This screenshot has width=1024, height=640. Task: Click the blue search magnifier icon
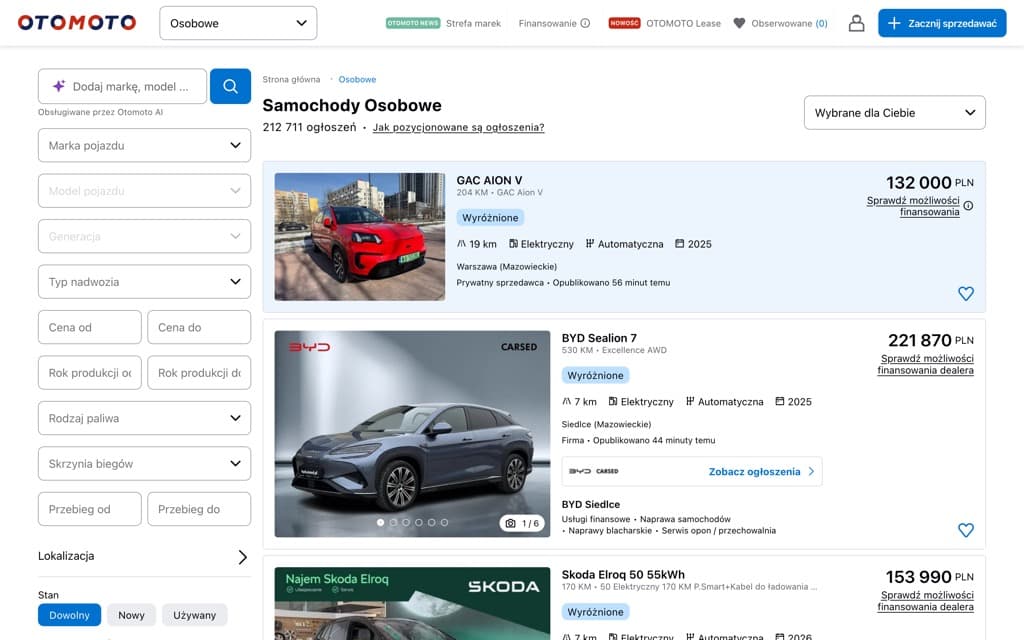(230, 86)
